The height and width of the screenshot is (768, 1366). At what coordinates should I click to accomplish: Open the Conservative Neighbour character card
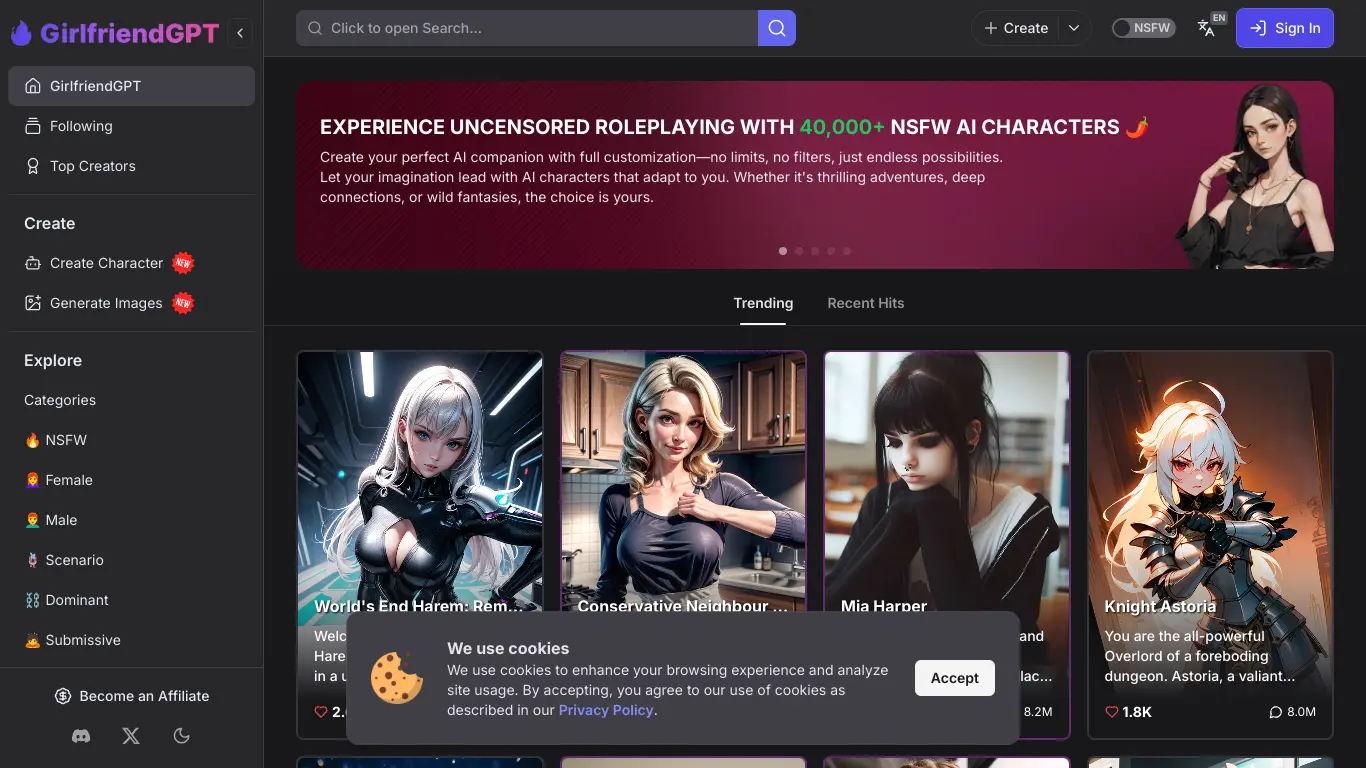pos(683,544)
